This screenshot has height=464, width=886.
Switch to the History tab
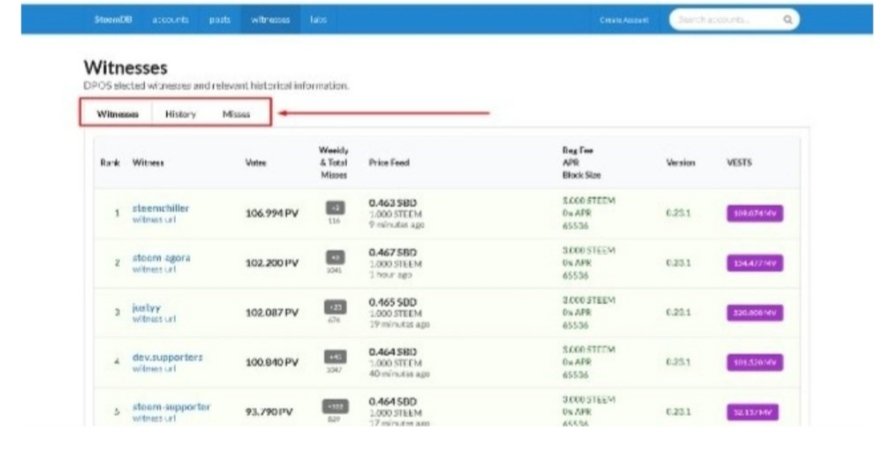click(x=180, y=114)
